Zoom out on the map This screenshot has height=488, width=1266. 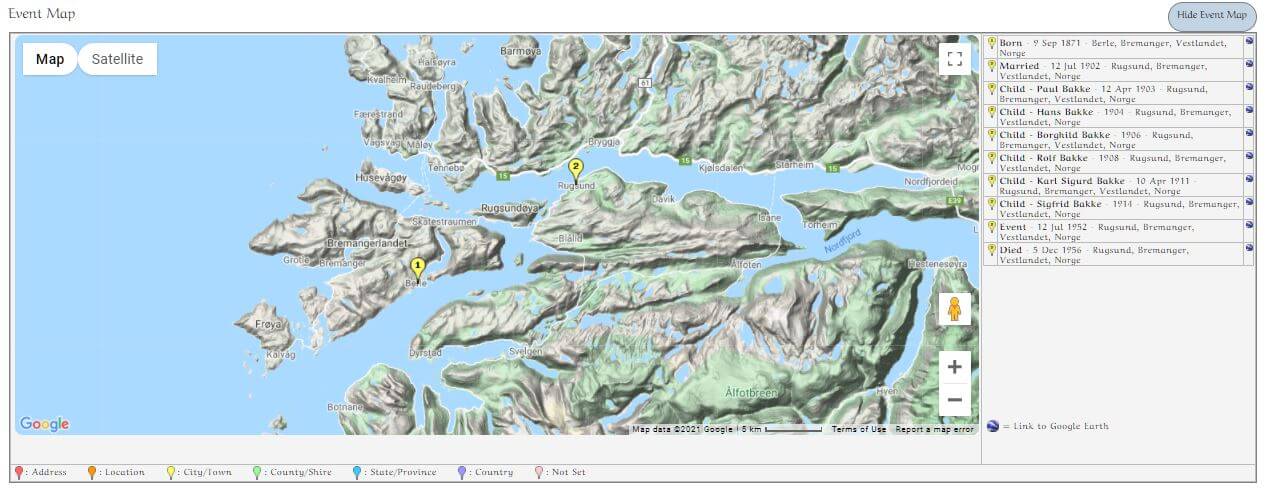954,400
